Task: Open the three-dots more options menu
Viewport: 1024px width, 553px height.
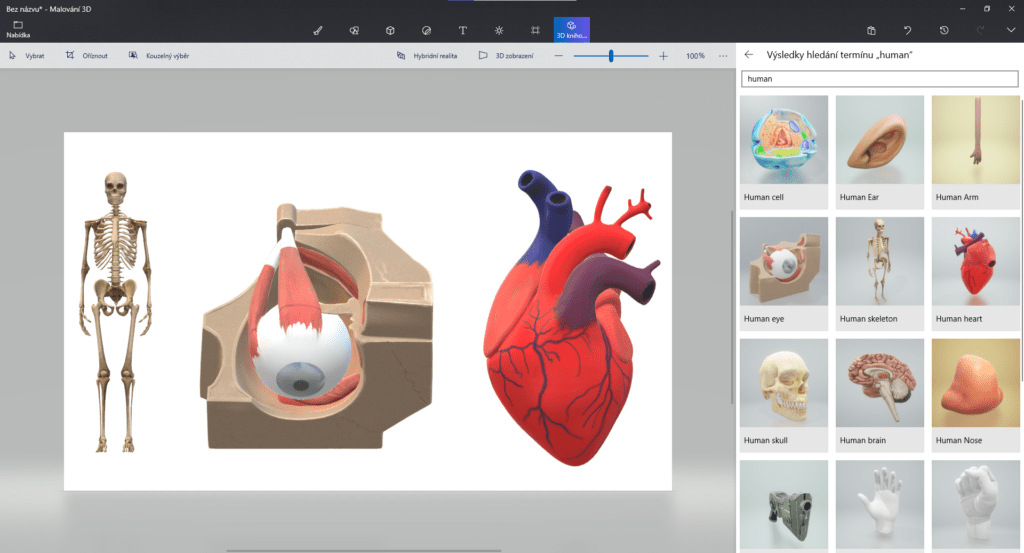Action: (x=723, y=56)
